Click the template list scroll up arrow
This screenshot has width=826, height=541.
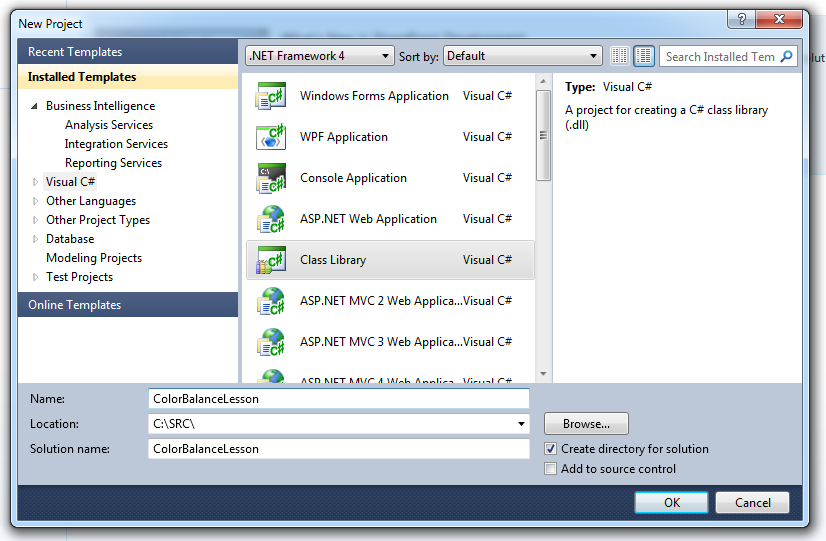click(x=543, y=81)
